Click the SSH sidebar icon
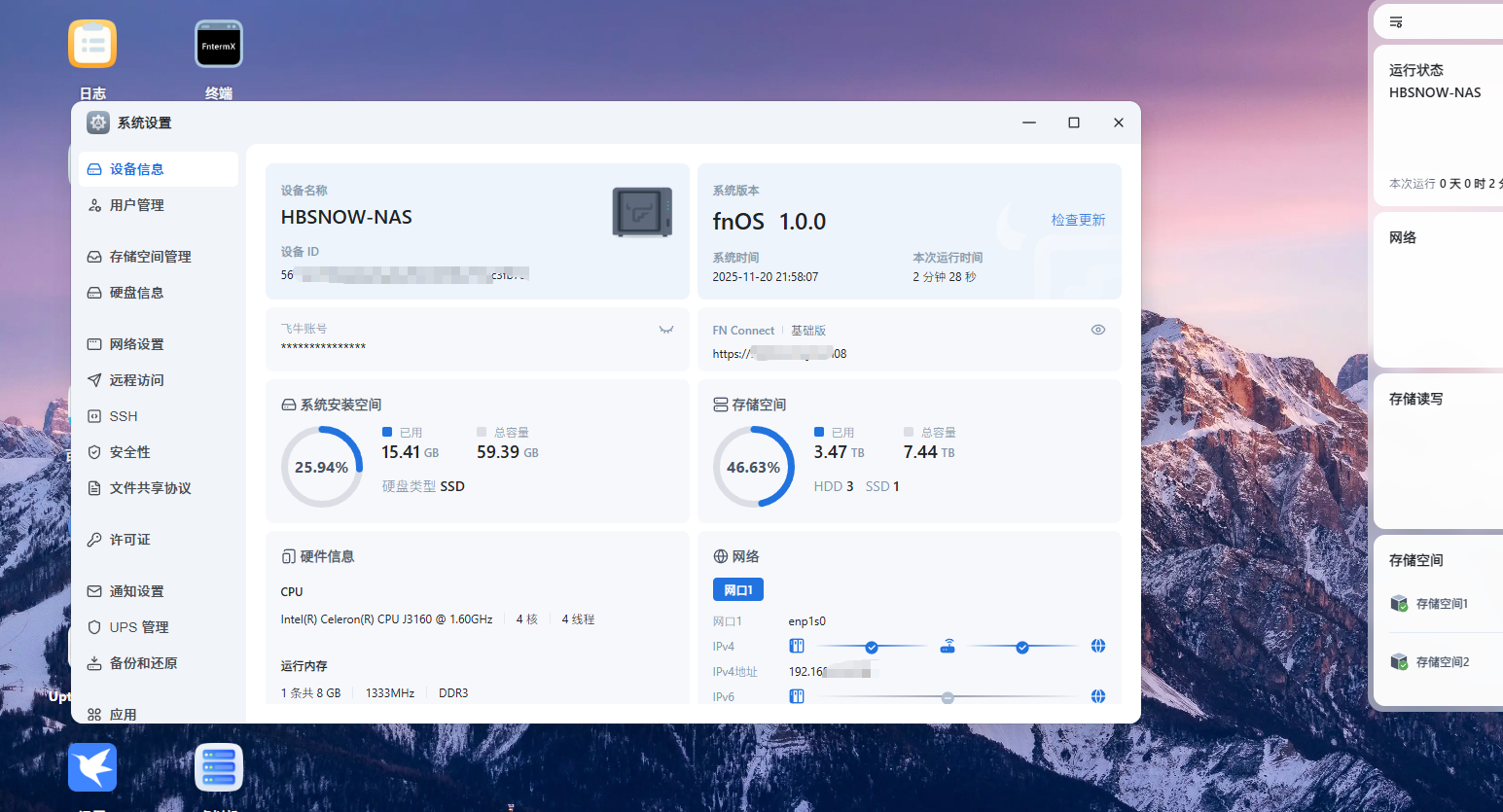 (x=94, y=416)
